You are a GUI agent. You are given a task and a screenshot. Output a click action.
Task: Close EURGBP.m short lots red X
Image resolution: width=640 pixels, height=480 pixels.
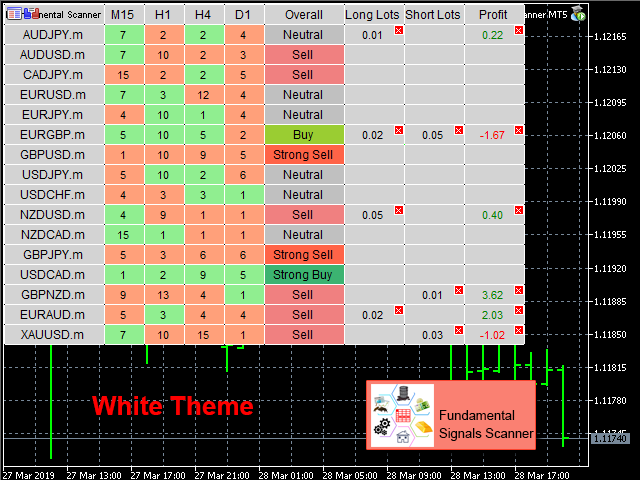tap(459, 130)
